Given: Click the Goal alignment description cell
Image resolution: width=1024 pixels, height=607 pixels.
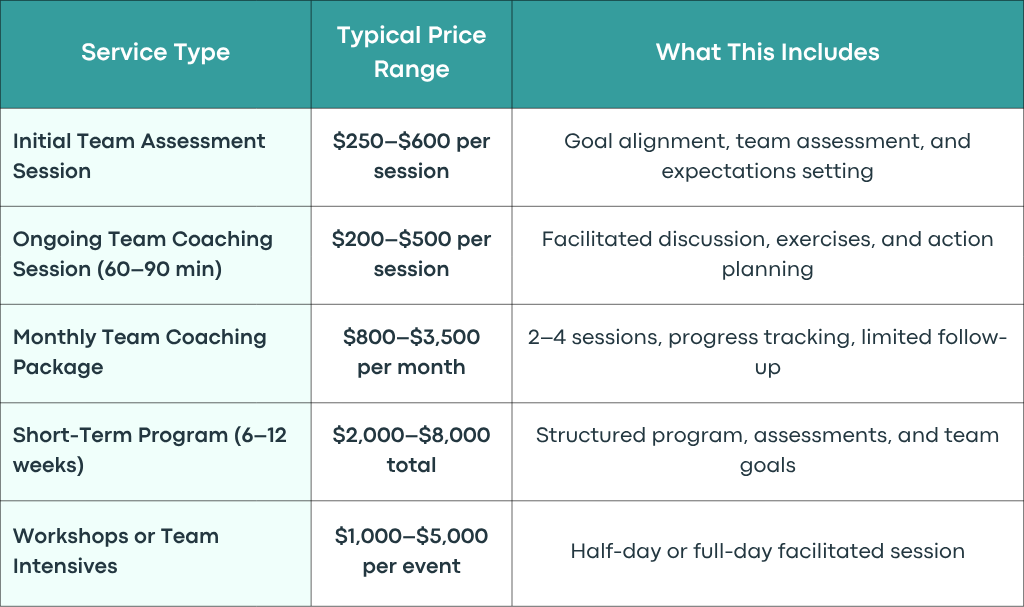Looking at the screenshot, I should coord(767,157).
